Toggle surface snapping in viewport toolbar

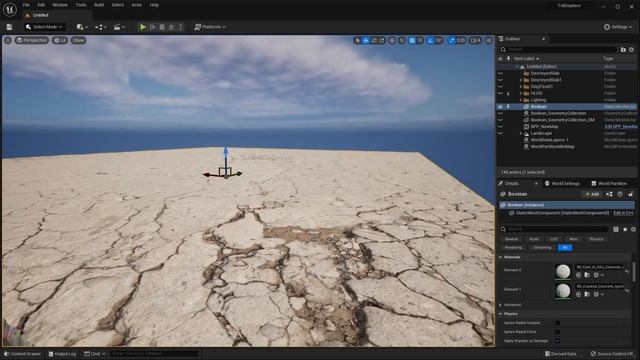pos(402,40)
